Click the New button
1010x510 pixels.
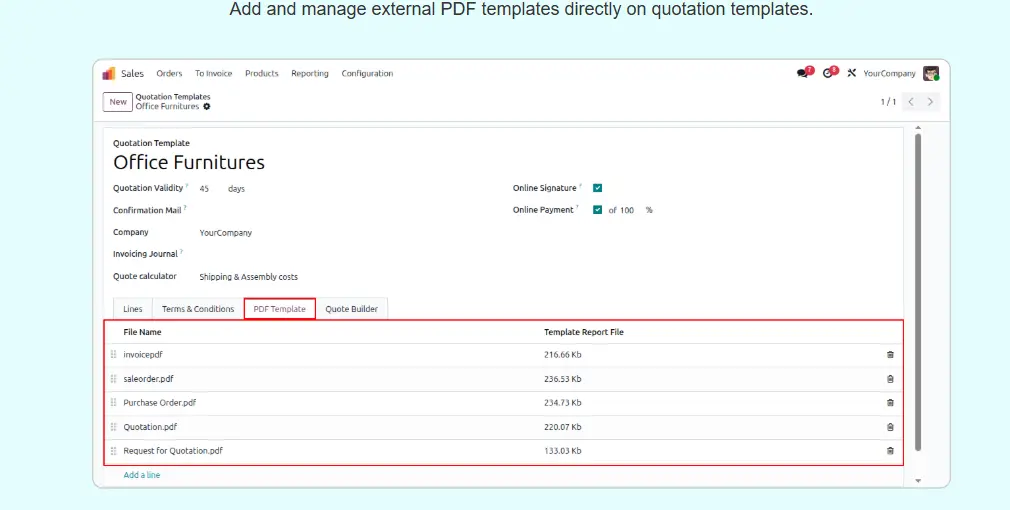118,102
